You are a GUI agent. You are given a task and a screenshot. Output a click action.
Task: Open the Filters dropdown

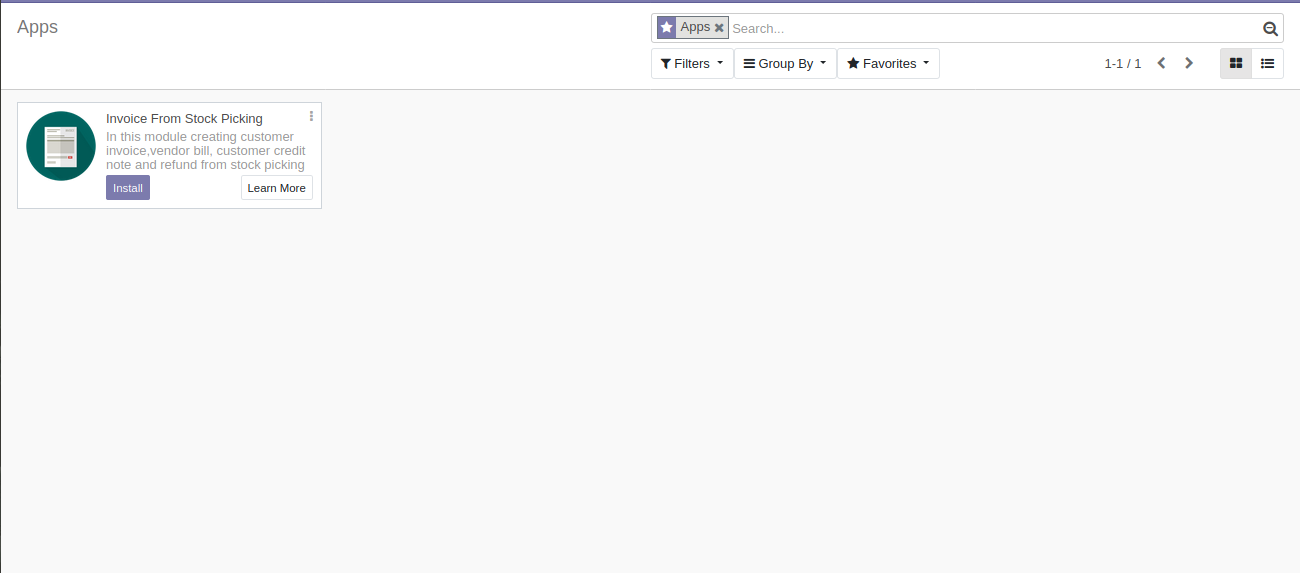[692, 63]
